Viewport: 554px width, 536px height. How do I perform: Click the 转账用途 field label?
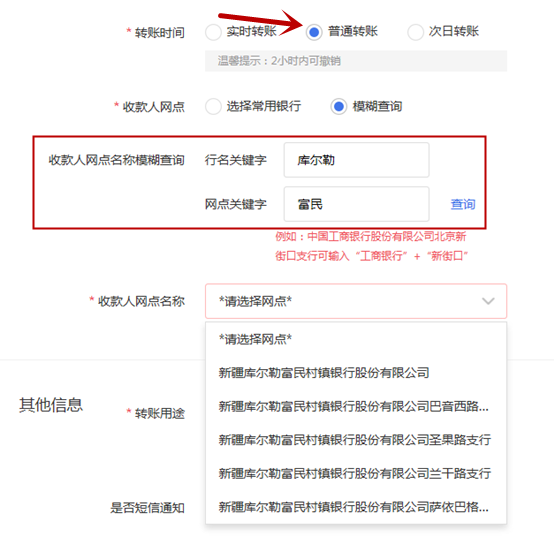point(160,413)
